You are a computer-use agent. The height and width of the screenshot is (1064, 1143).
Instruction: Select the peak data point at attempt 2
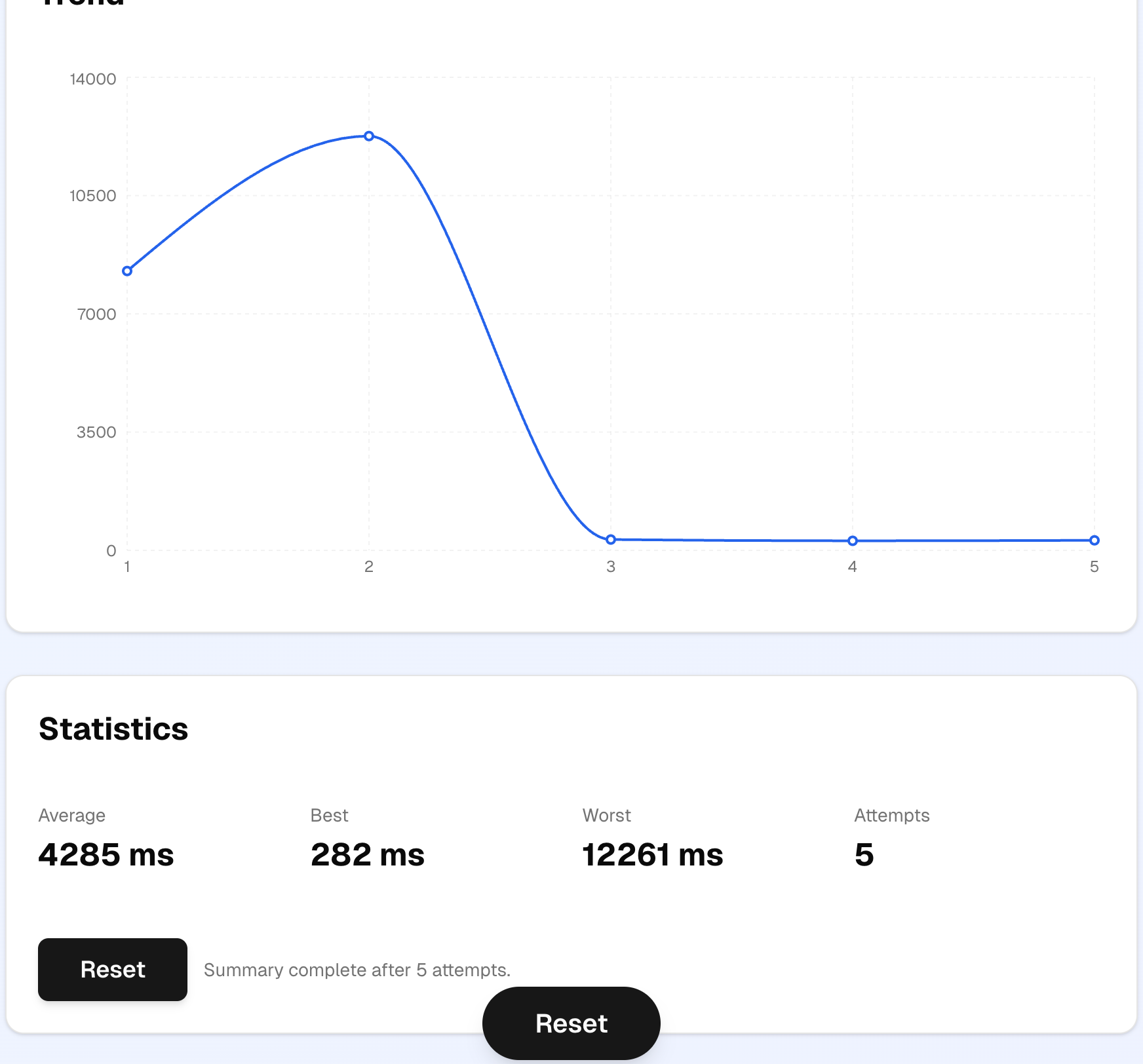coord(368,136)
